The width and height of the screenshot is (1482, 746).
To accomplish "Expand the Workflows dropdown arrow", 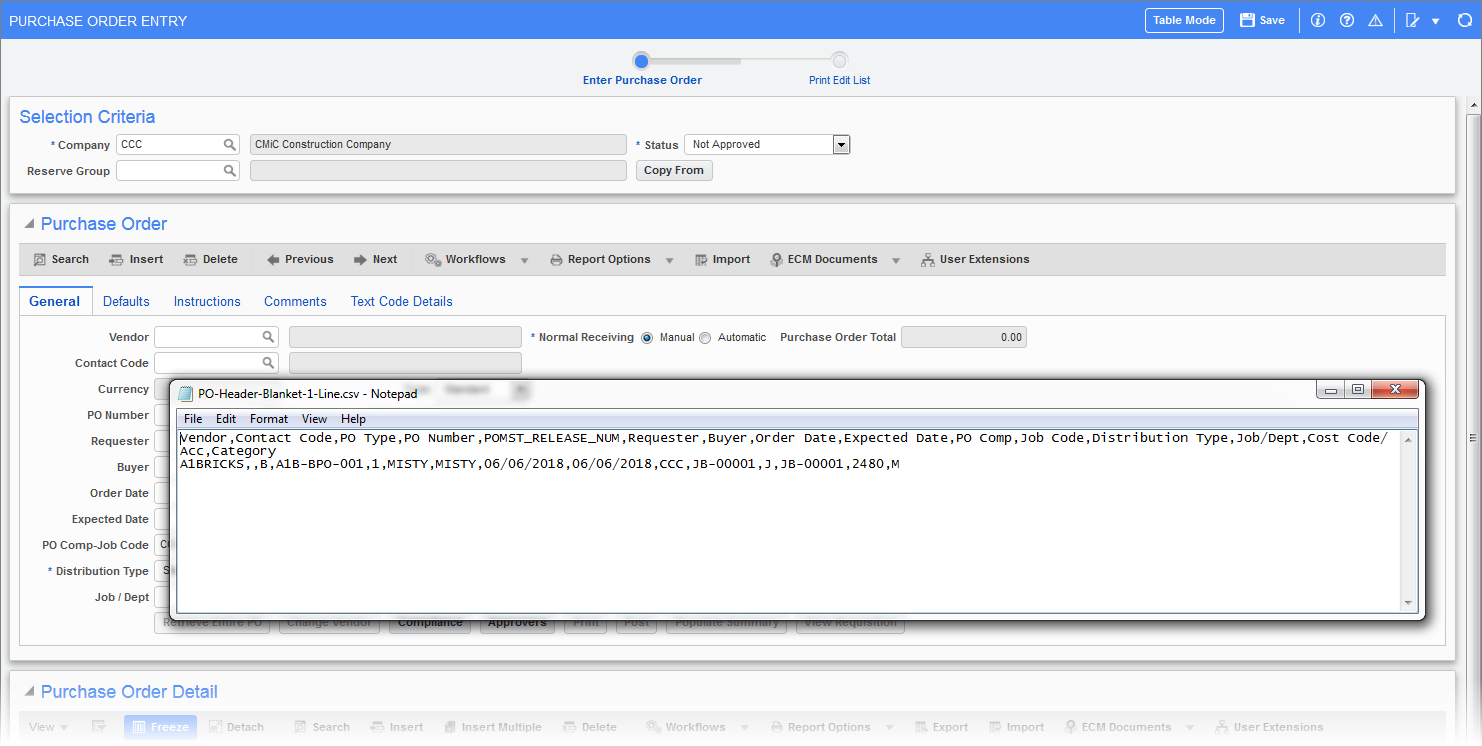I will (526, 260).
